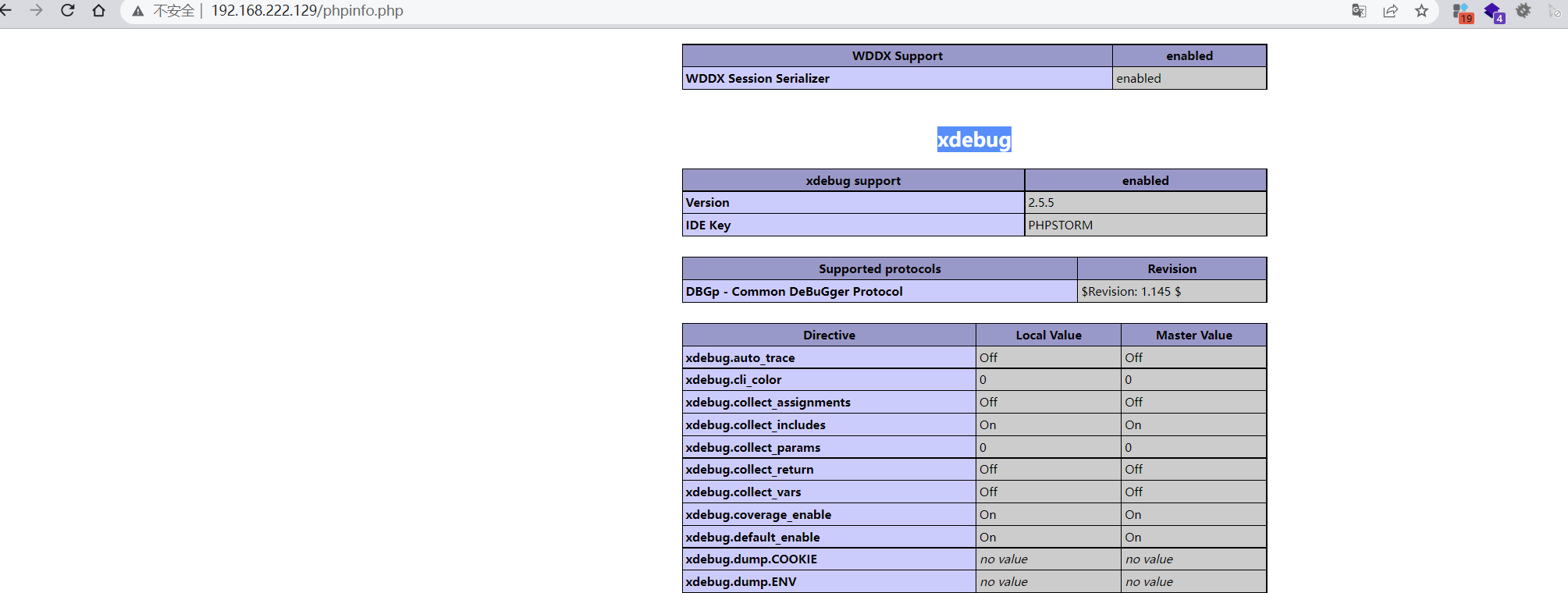Focus the address bar URL 192.168.222.129/phpinfo.php

click(308, 11)
